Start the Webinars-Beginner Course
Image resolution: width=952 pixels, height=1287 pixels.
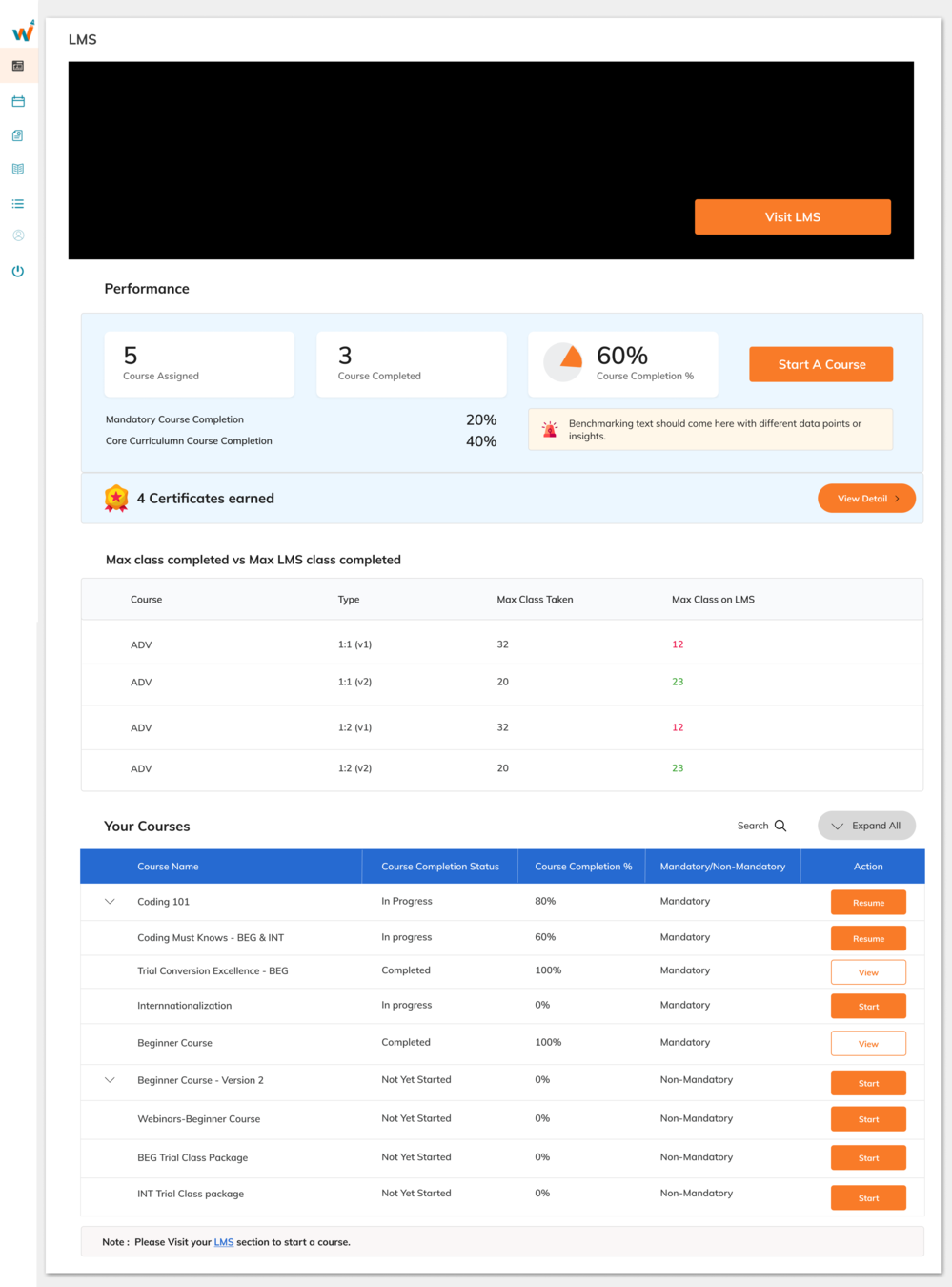[868, 1119]
